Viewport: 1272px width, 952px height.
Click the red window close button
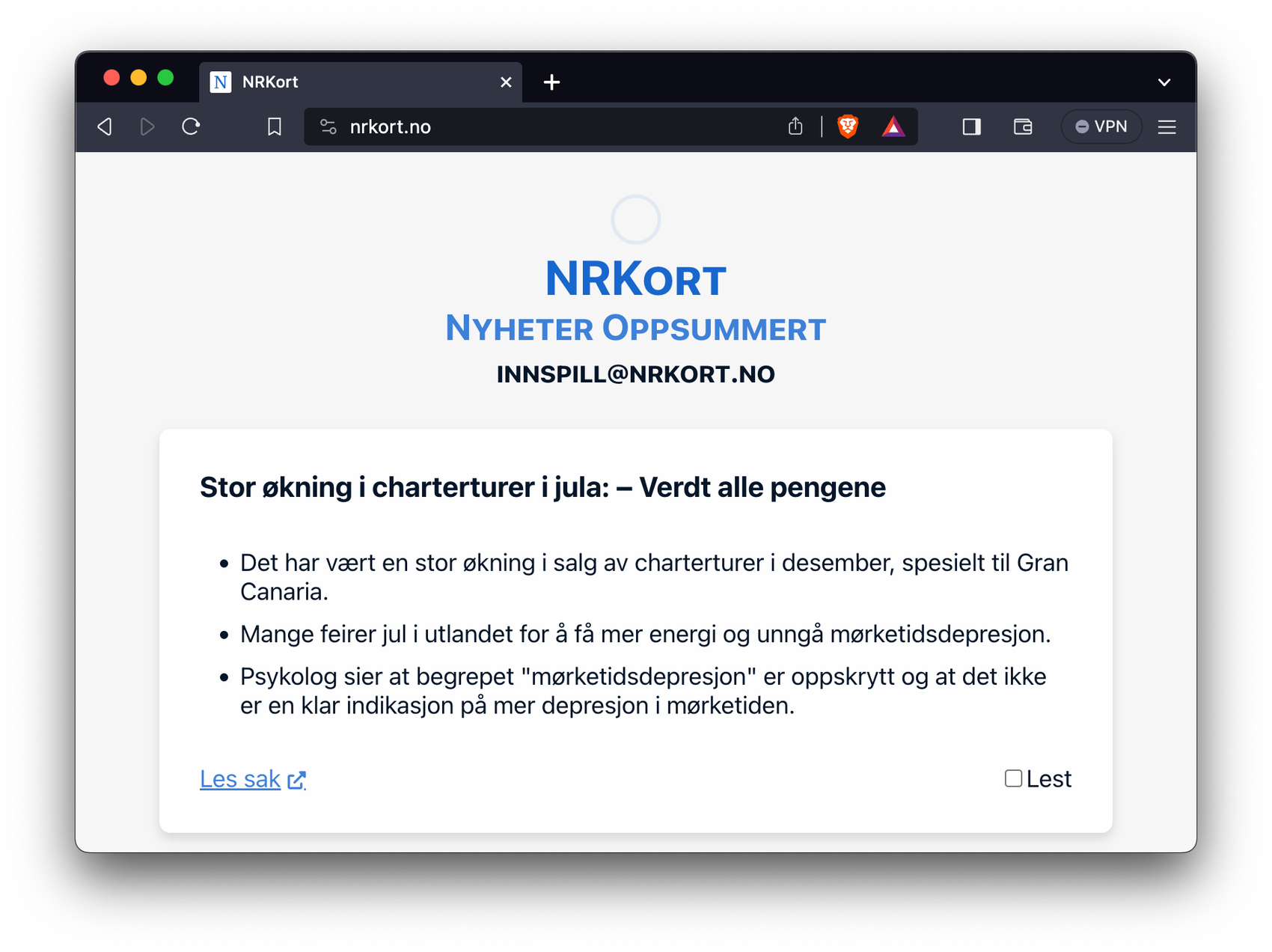tap(111, 78)
